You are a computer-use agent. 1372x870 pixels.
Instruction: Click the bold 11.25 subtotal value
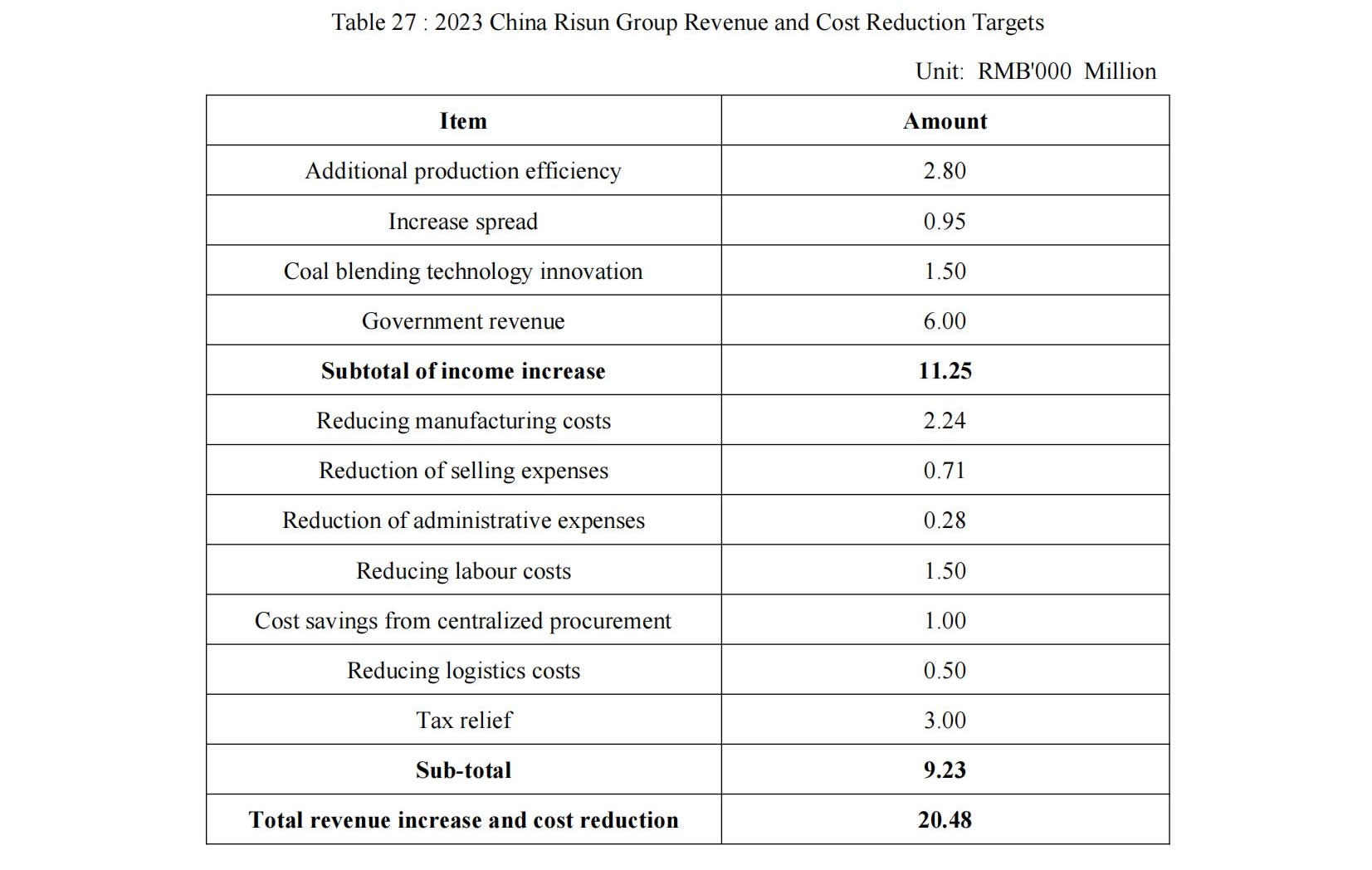945,371
